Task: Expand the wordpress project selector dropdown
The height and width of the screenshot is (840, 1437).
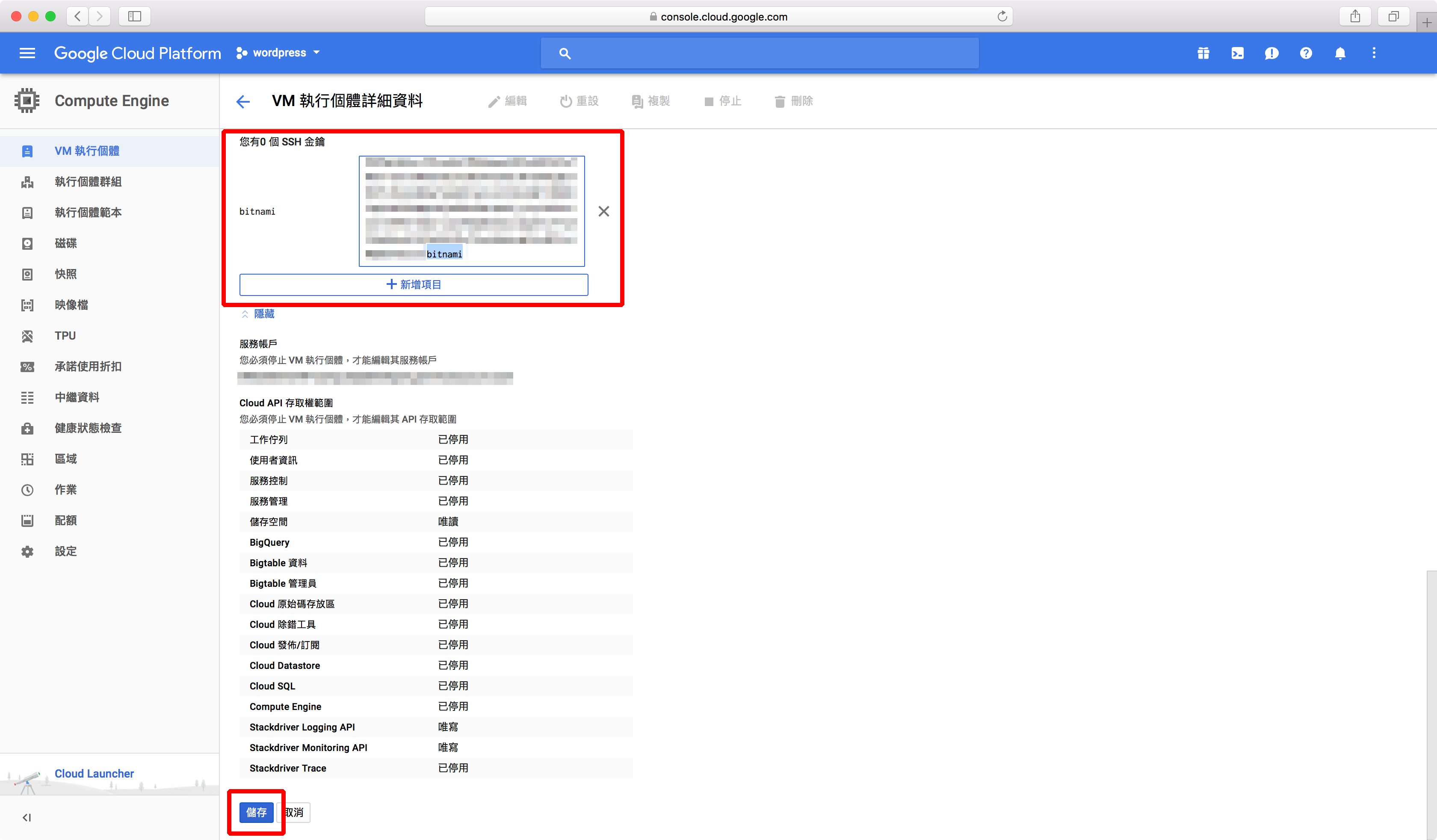Action: 279,53
